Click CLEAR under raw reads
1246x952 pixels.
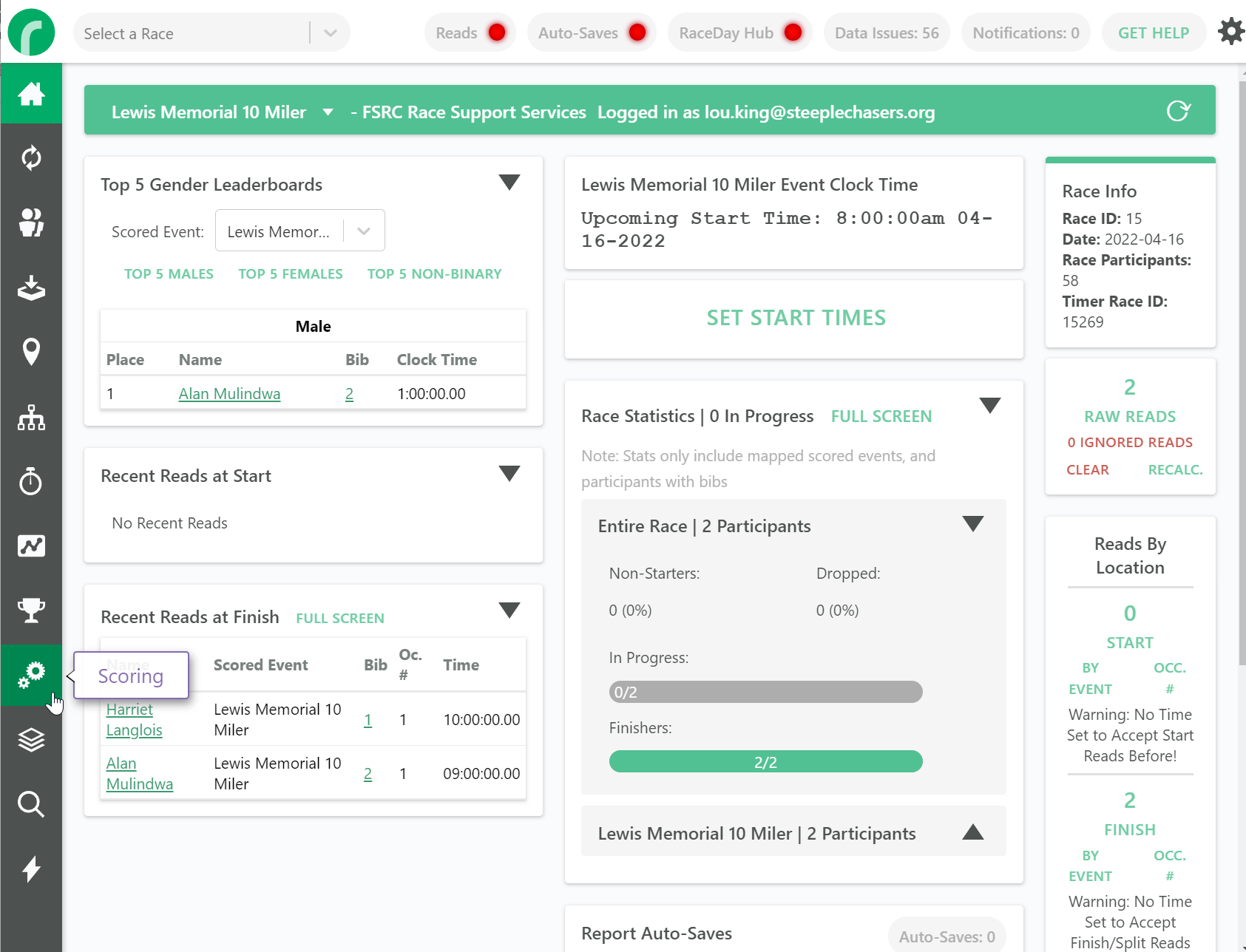(x=1087, y=469)
